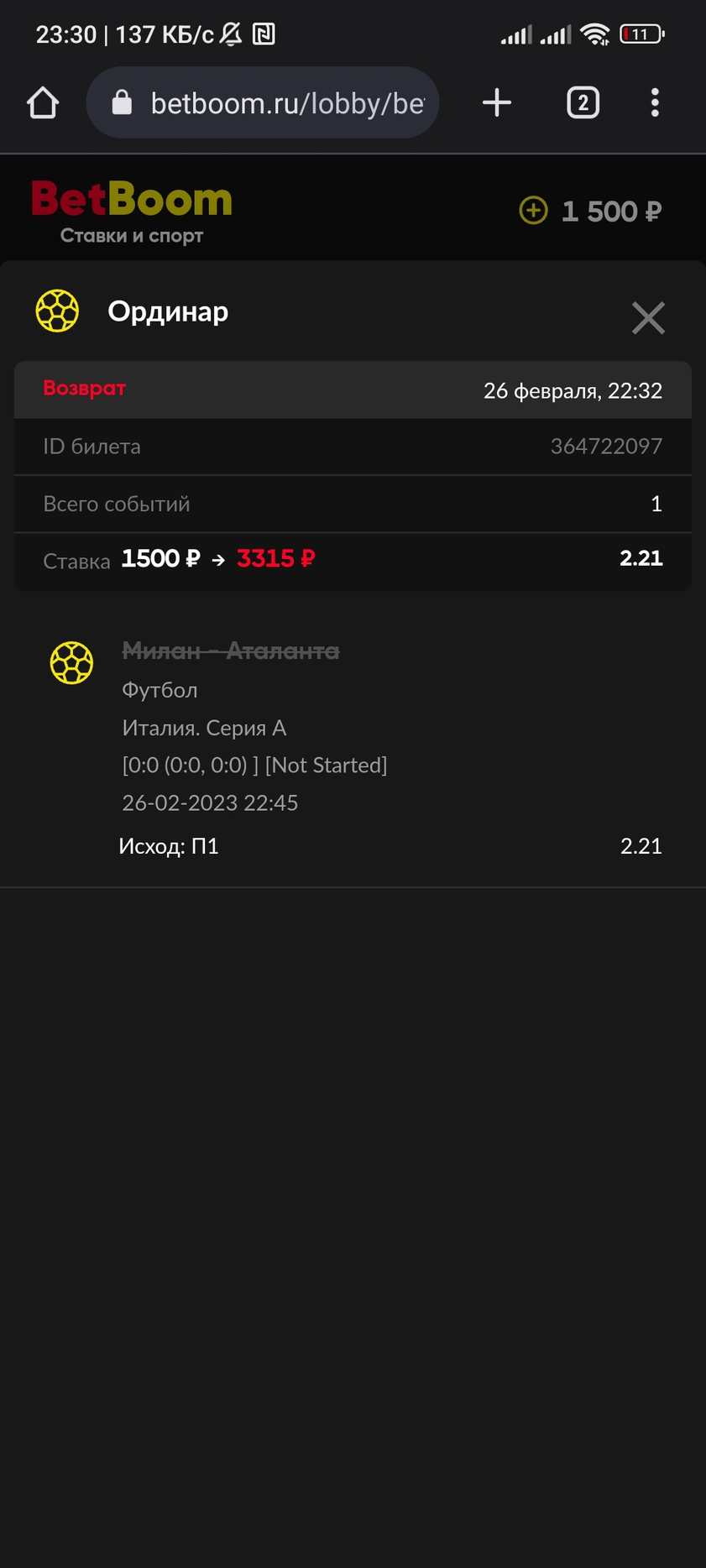706x1568 pixels.
Task: Click the red Возврат status label
Action: tap(85, 389)
